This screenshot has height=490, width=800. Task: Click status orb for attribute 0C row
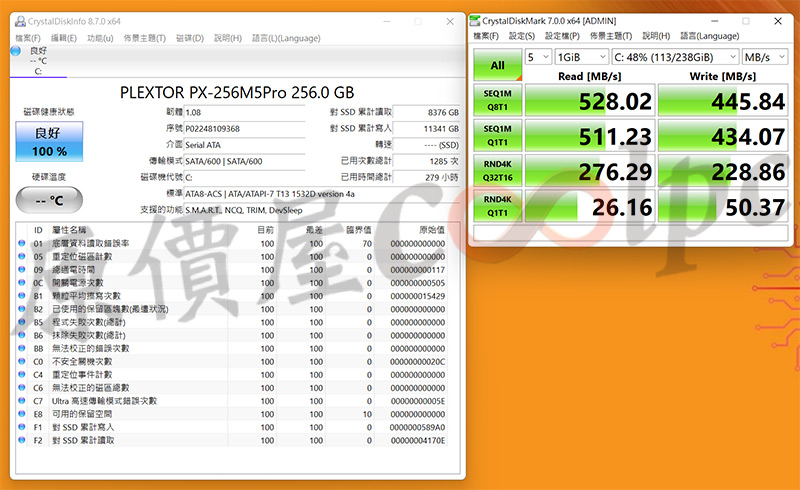pyautogui.click(x=21, y=283)
